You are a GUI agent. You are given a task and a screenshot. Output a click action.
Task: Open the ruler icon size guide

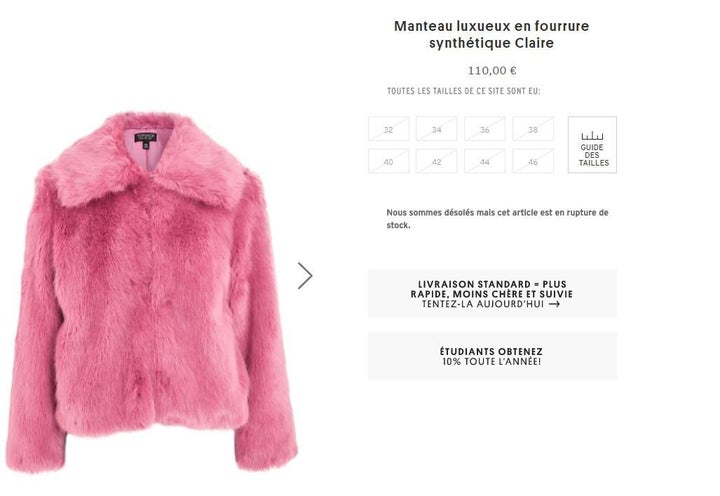point(592,136)
